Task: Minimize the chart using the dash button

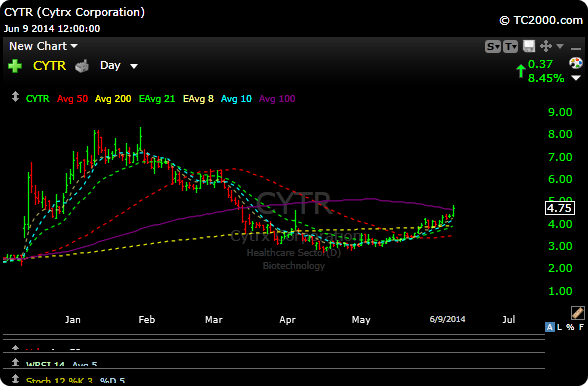Action: 576,49
